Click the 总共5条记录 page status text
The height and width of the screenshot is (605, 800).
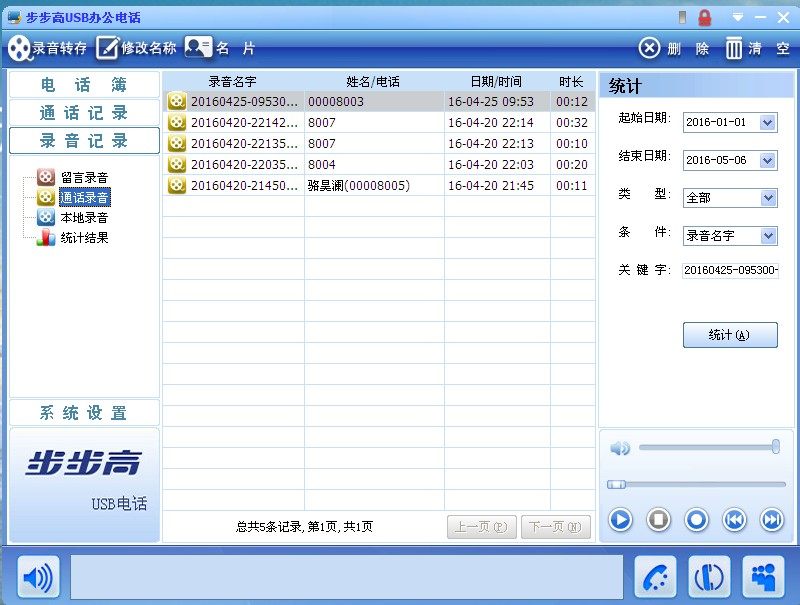(x=304, y=526)
